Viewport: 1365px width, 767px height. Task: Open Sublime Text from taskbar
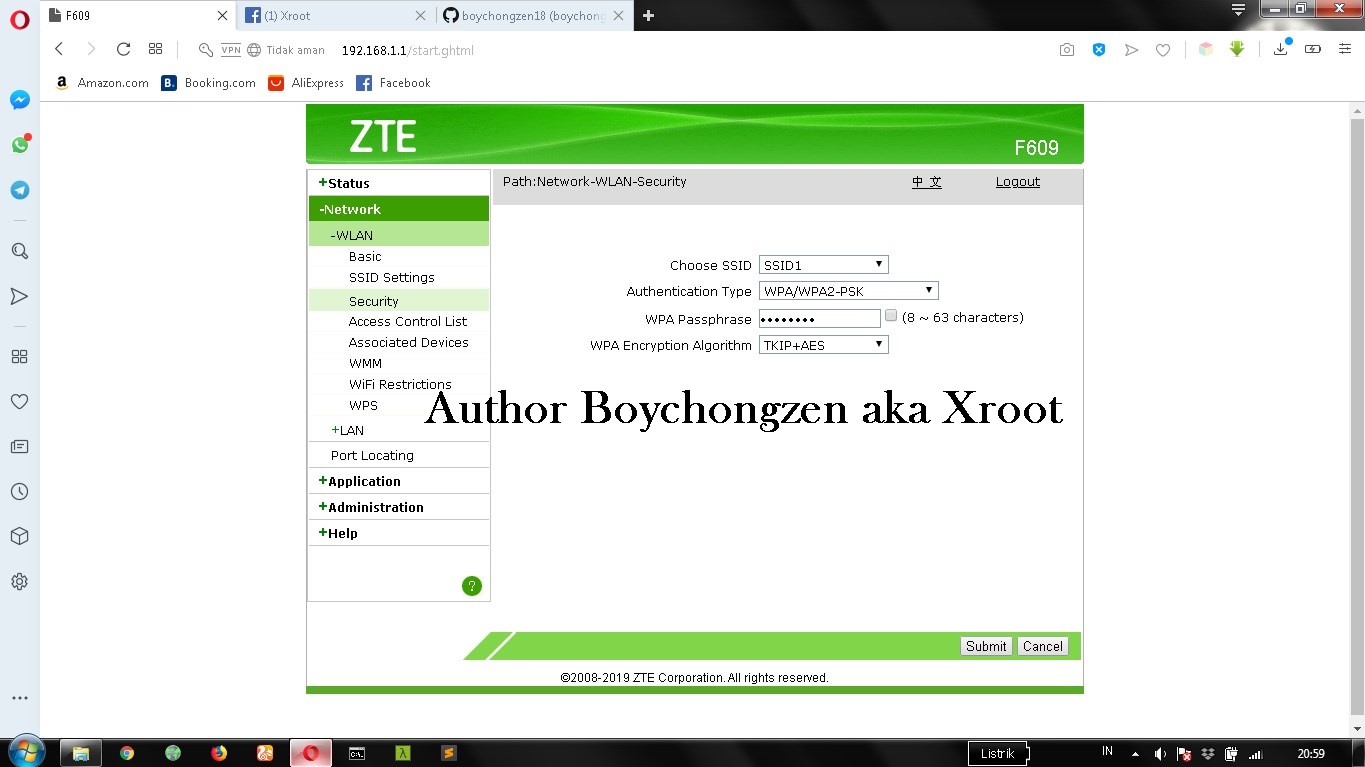click(x=449, y=753)
